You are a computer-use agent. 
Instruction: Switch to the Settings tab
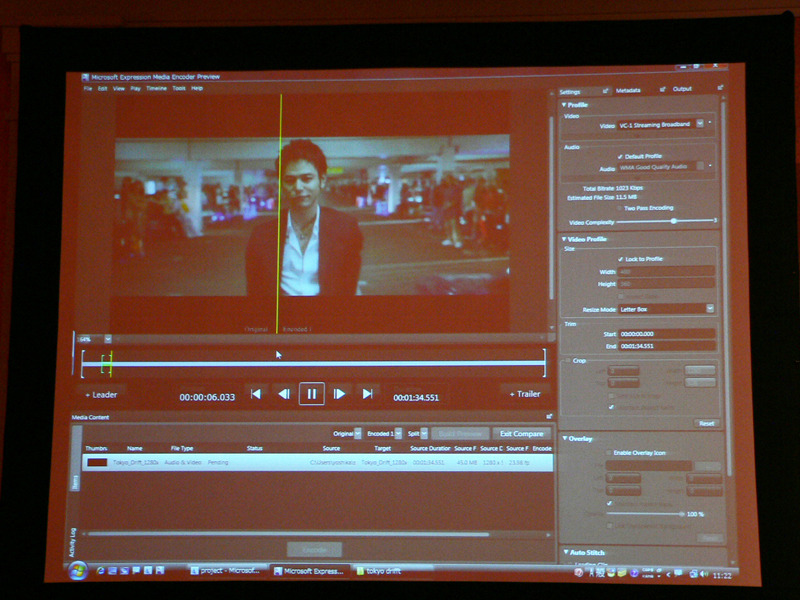point(570,92)
